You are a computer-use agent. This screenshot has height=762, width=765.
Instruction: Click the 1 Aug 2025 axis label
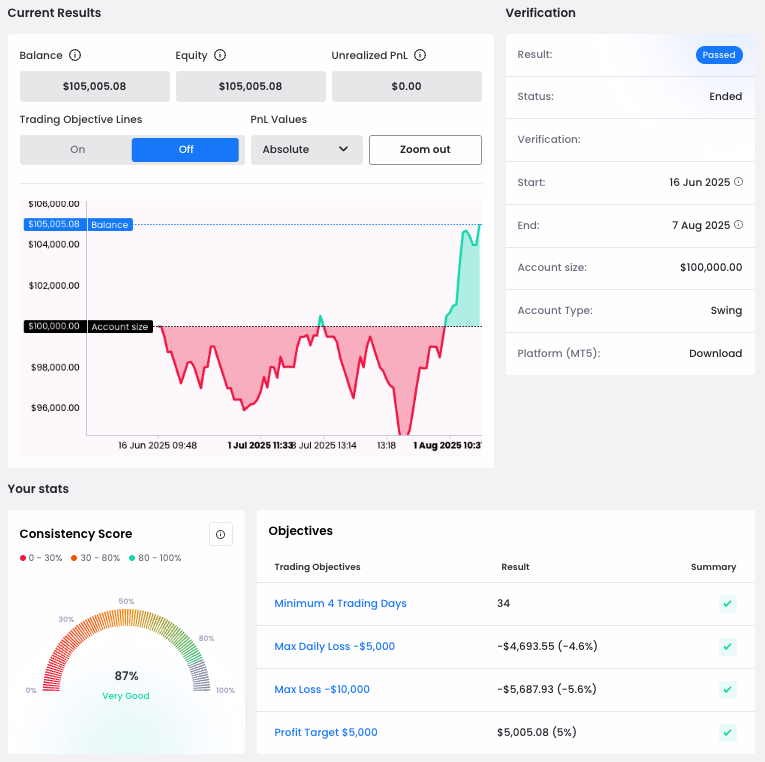point(447,445)
